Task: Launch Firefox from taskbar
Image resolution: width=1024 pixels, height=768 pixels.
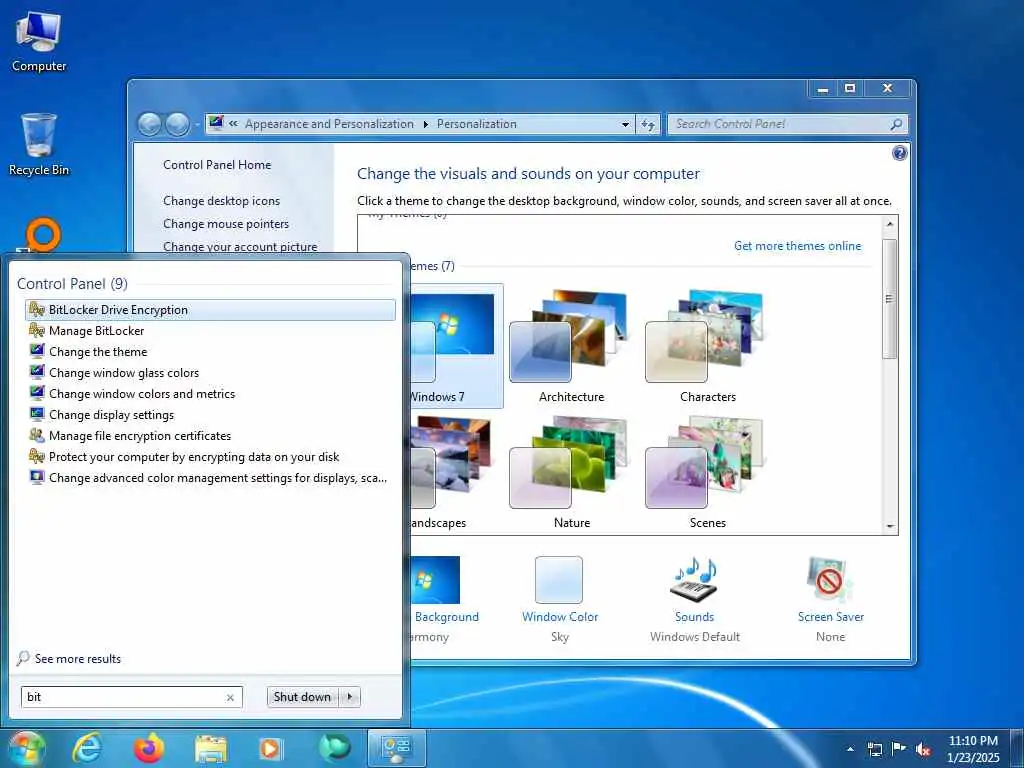Action: point(149,748)
